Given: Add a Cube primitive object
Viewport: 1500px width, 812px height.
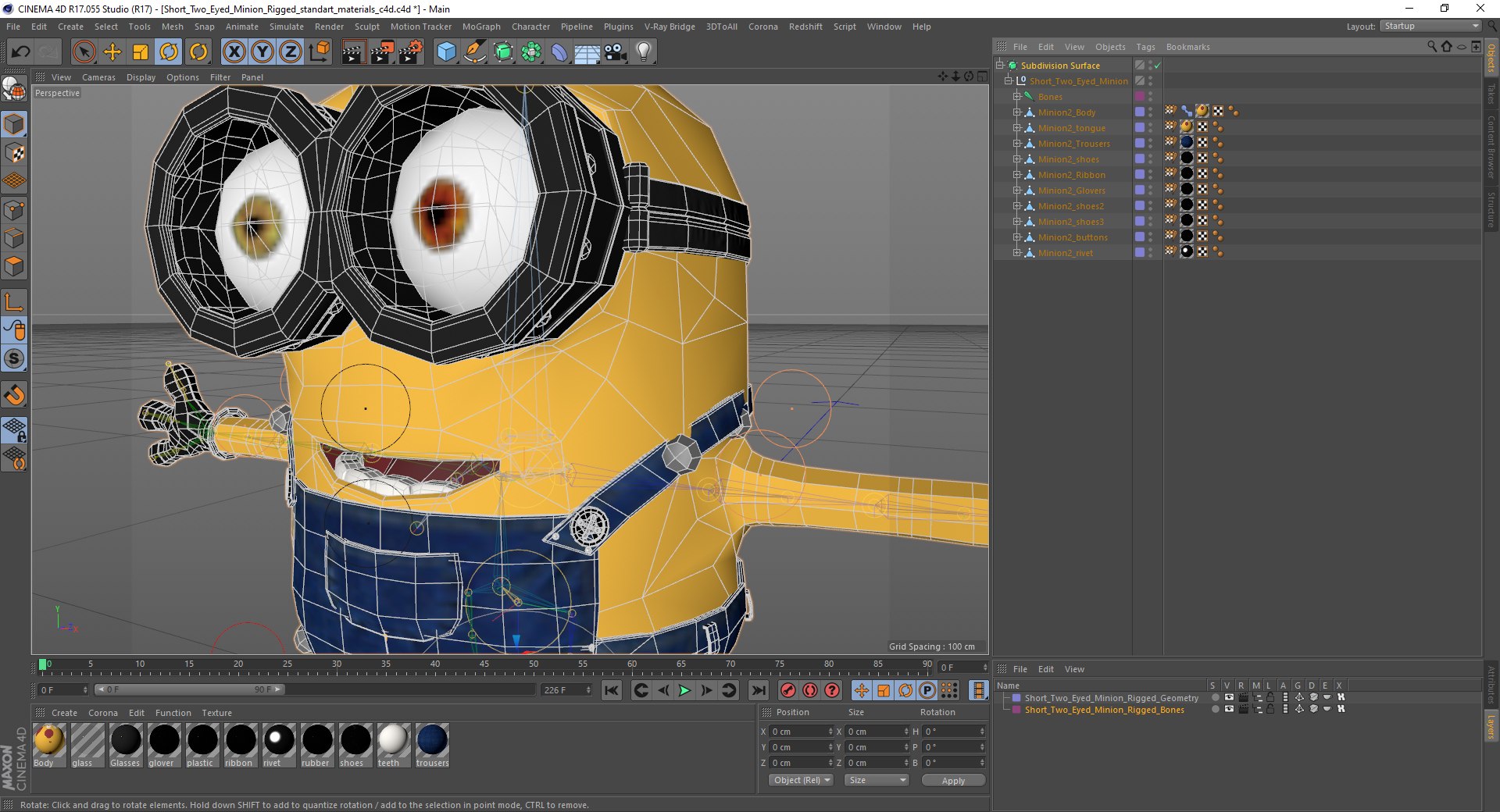Looking at the screenshot, I should 446,52.
